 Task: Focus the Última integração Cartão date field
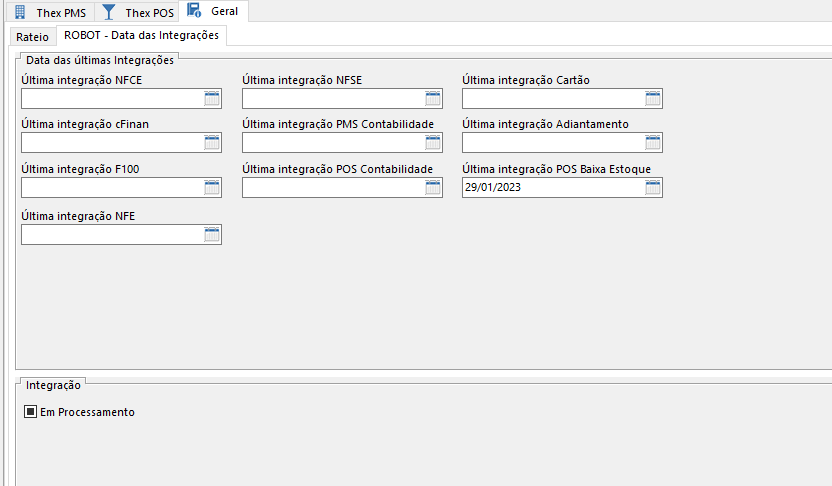coord(552,98)
